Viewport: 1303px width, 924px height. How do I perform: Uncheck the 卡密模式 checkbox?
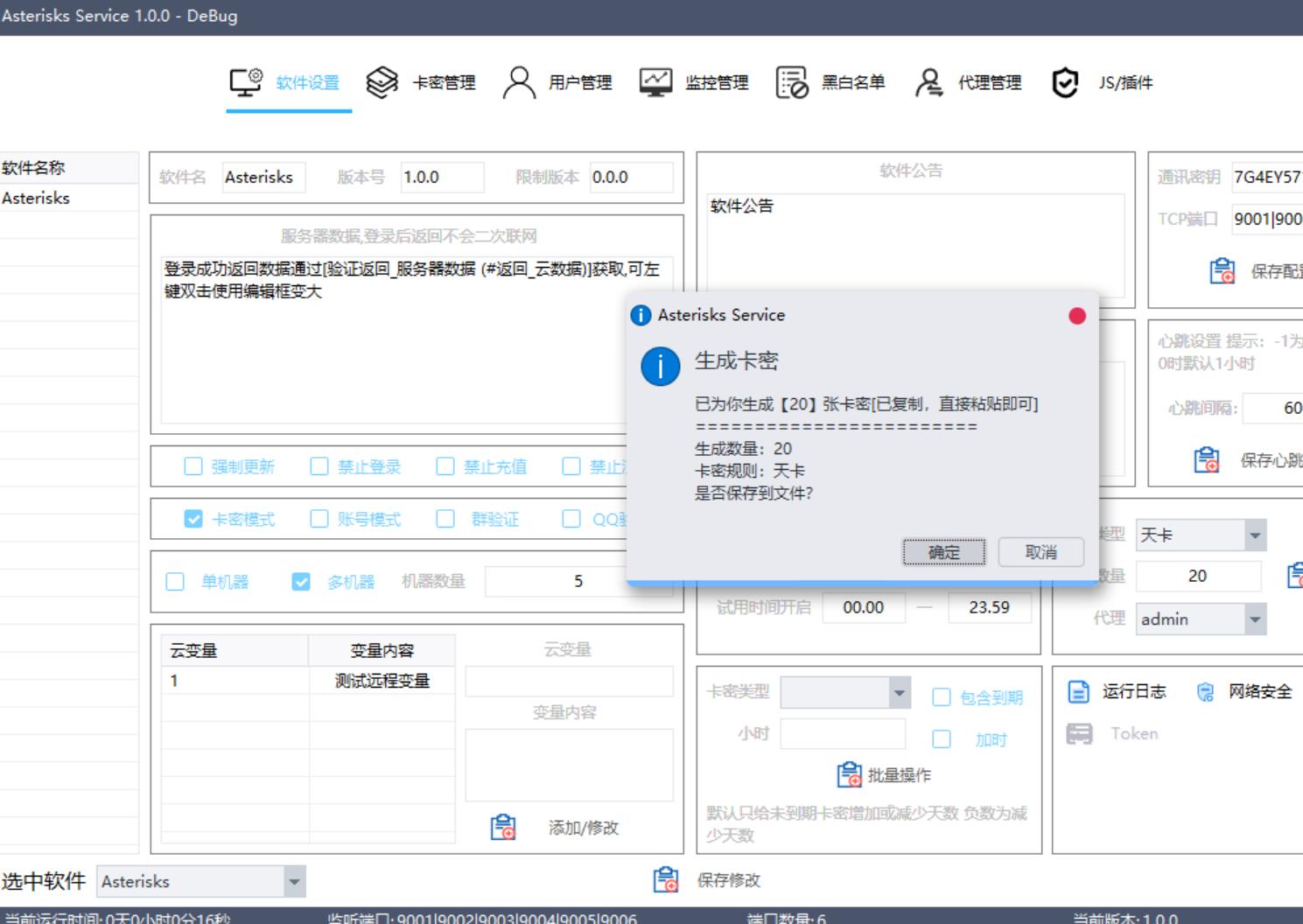[193, 519]
